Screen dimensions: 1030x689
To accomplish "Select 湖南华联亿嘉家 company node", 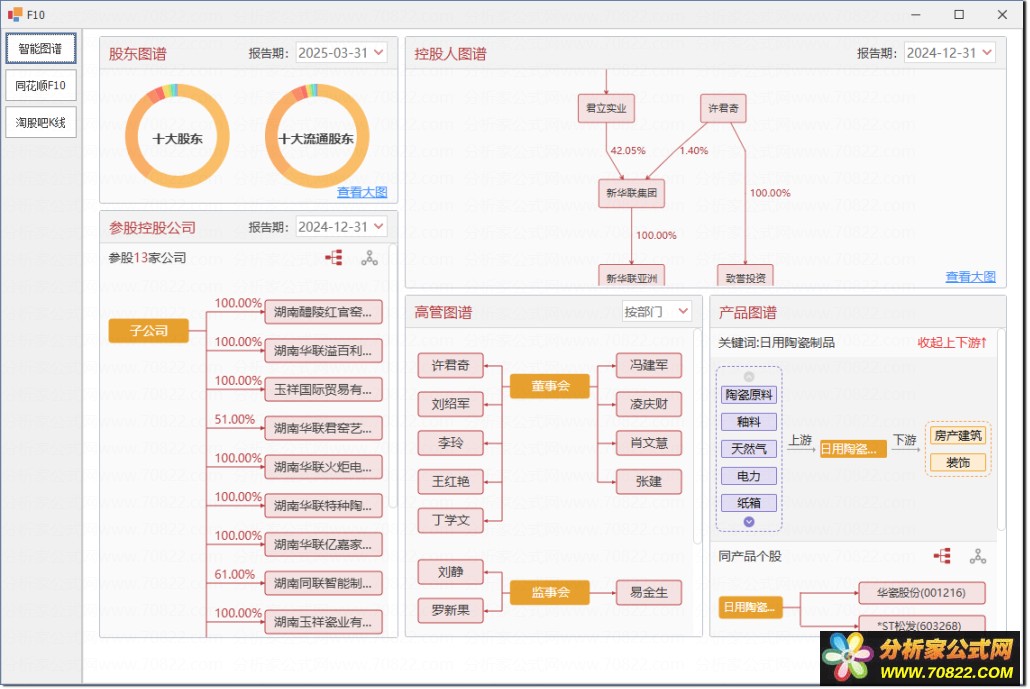I will (x=323, y=545).
